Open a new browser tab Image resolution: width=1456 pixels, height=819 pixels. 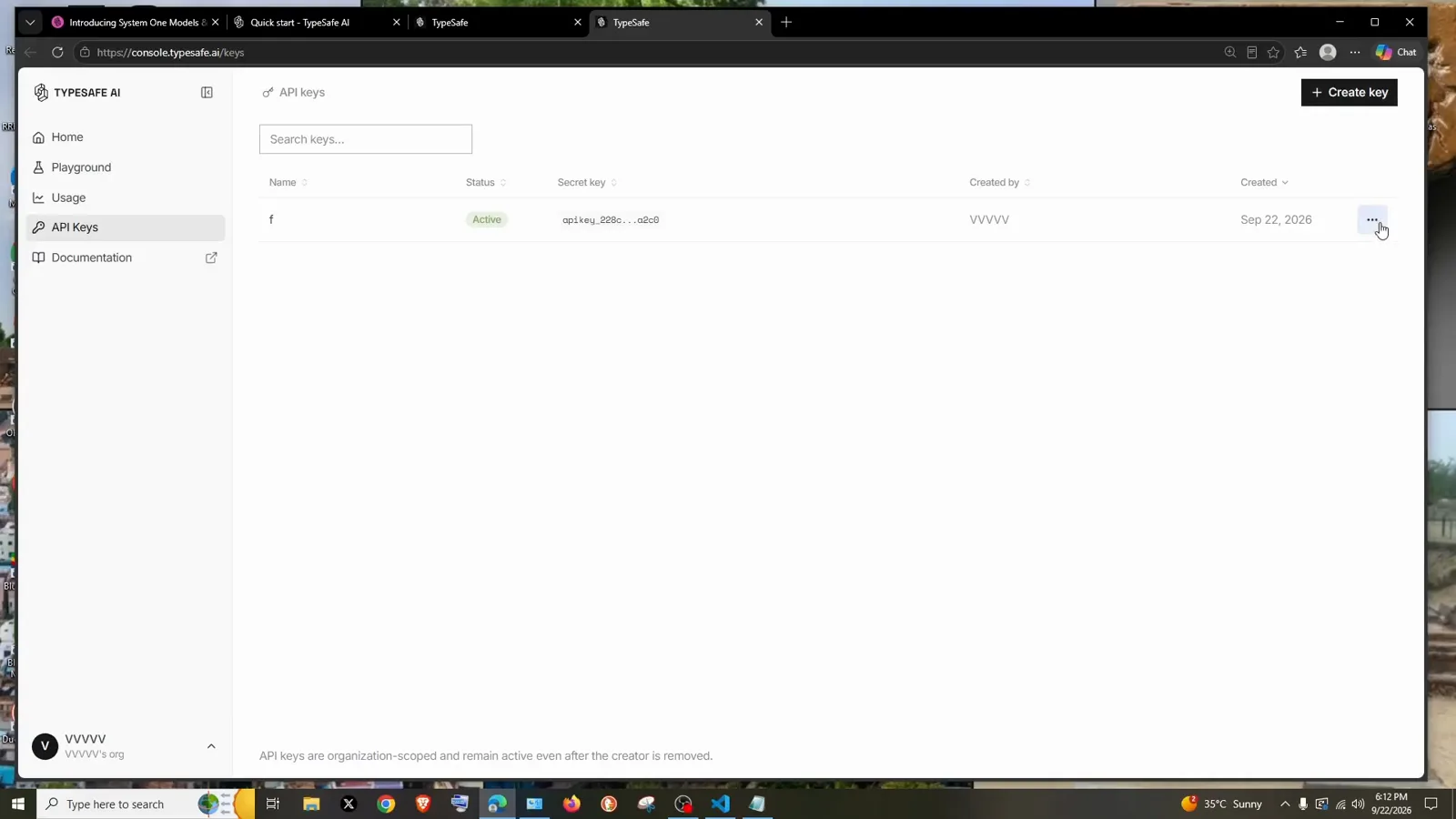786,22
